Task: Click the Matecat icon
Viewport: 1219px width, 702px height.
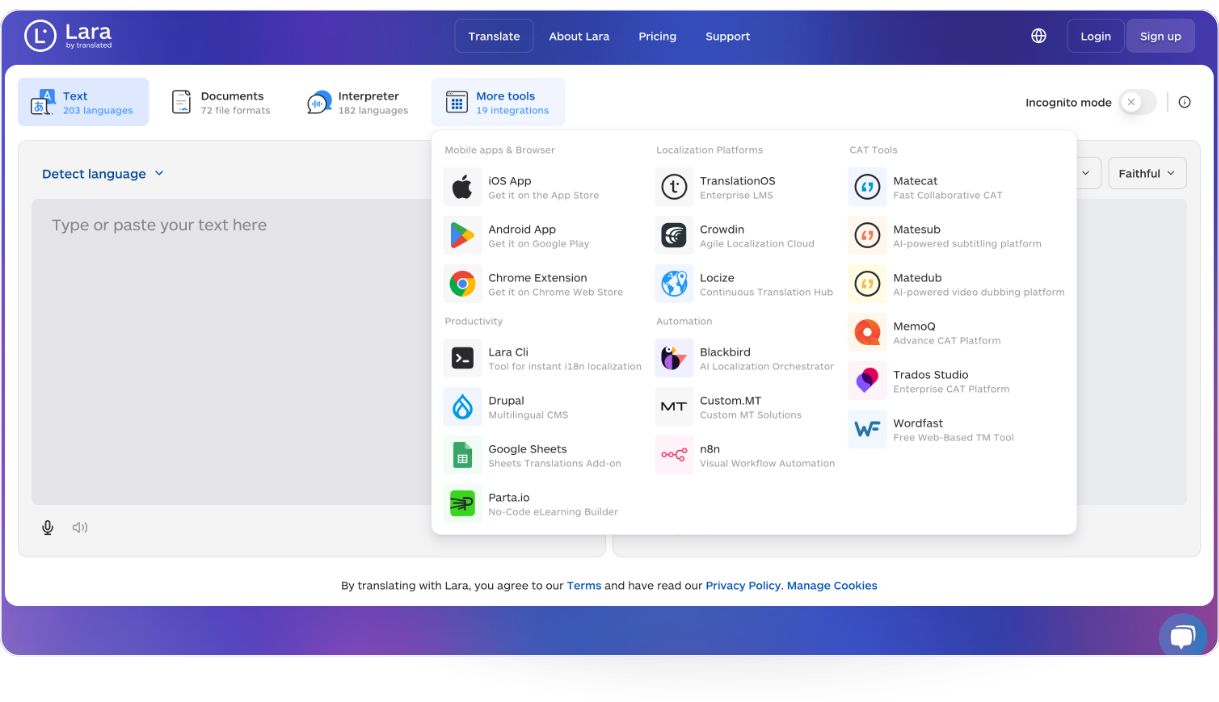Action: pos(867,187)
